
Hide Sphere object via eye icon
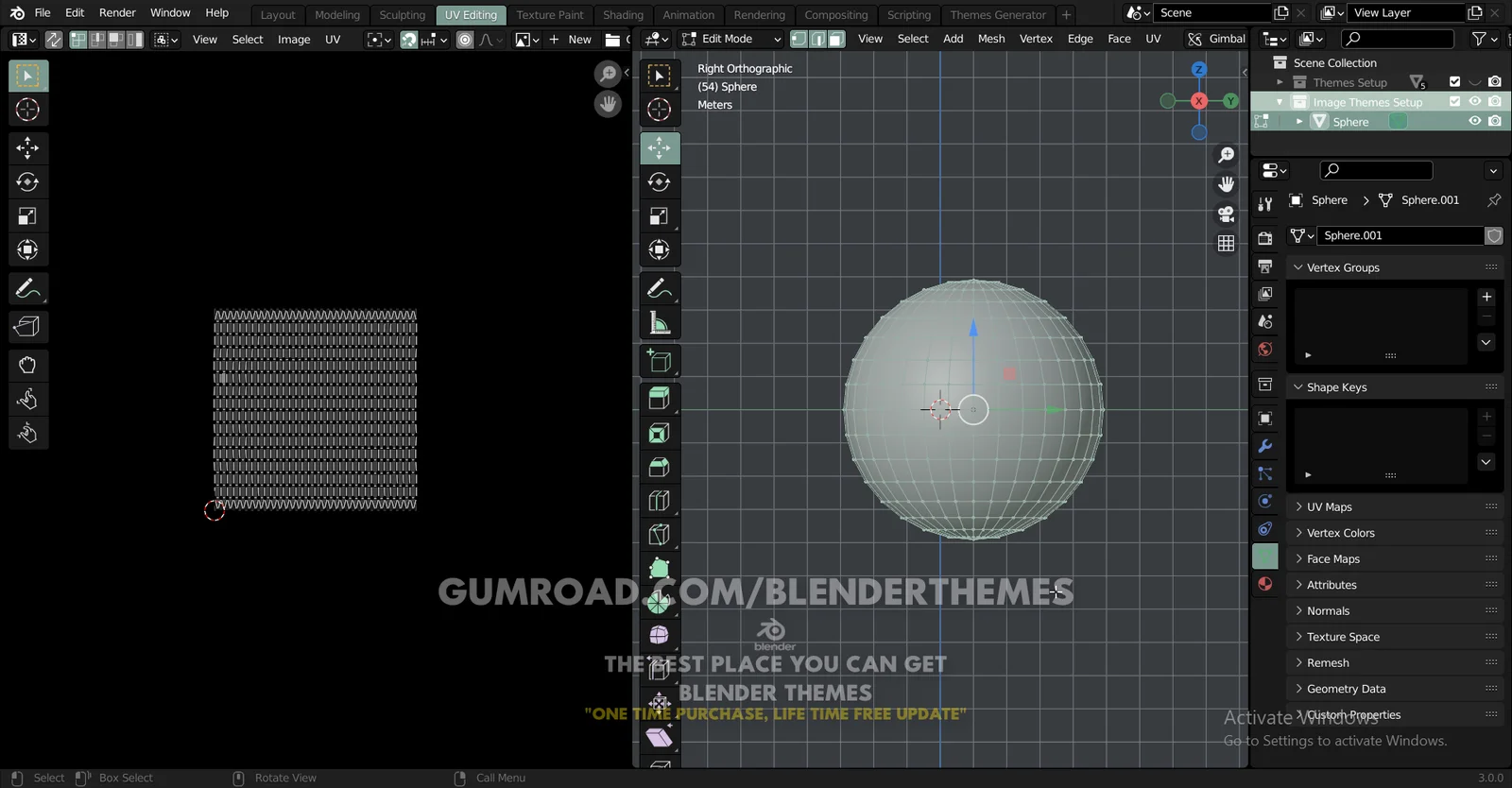pos(1474,122)
